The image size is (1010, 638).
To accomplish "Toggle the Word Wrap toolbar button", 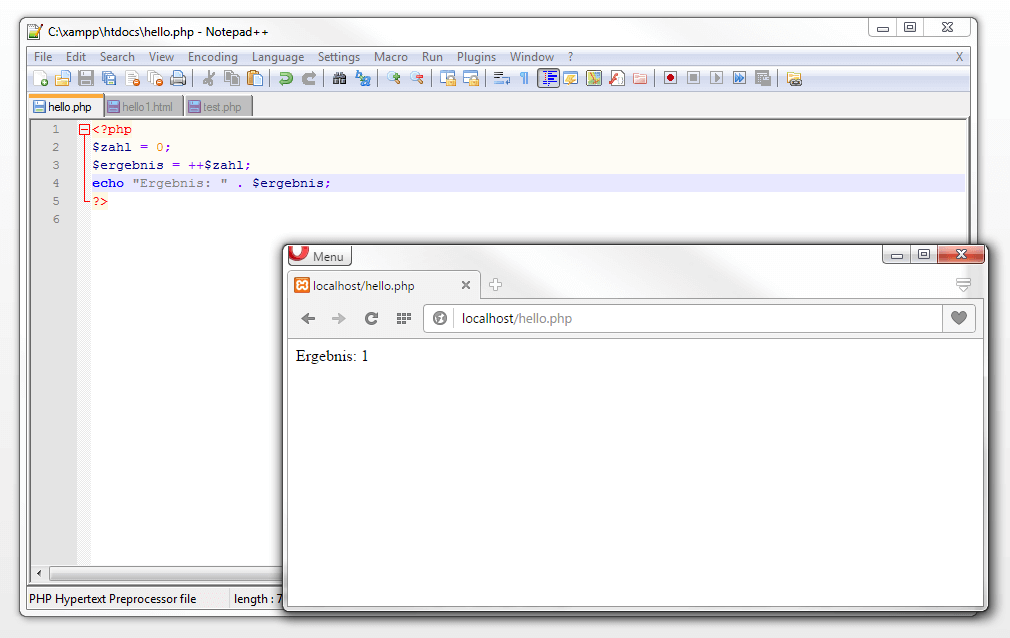I will click(502, 78).
